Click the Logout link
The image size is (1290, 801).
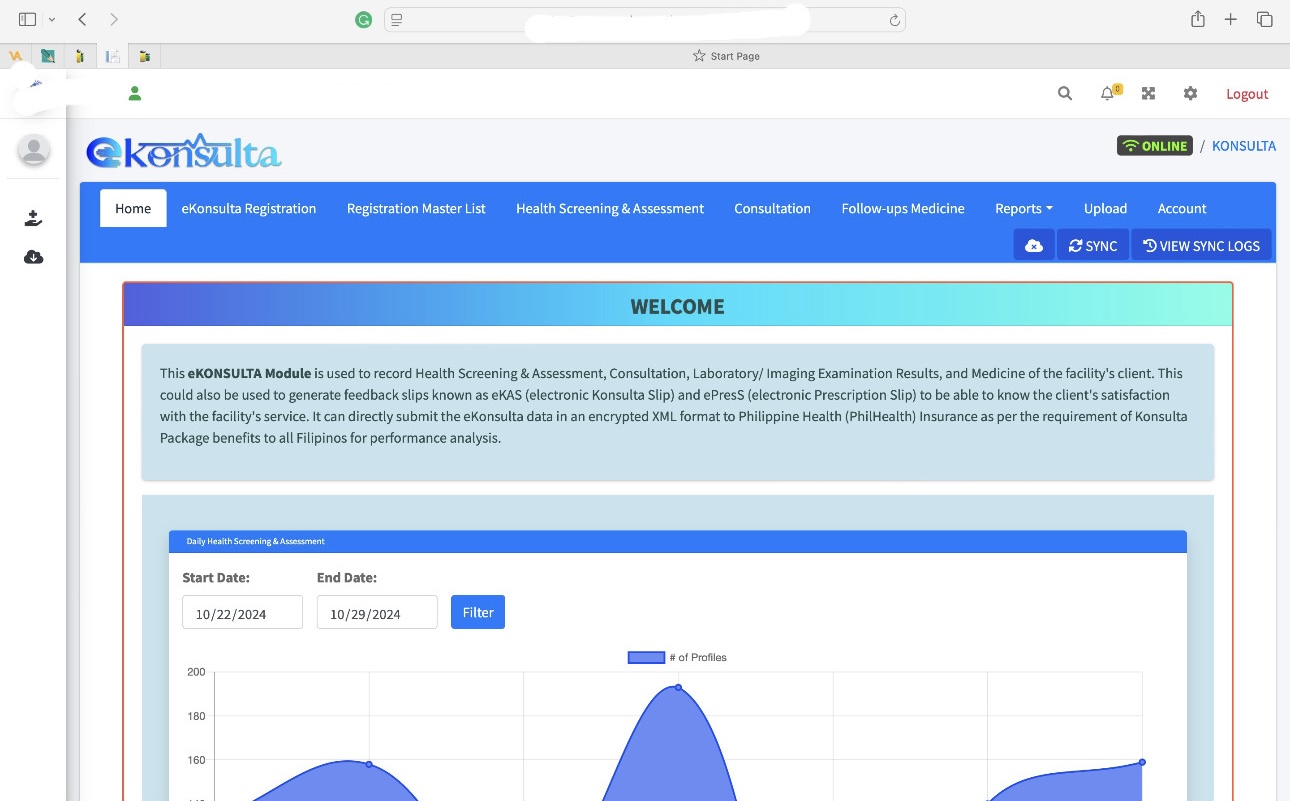tap(1247, 94)
